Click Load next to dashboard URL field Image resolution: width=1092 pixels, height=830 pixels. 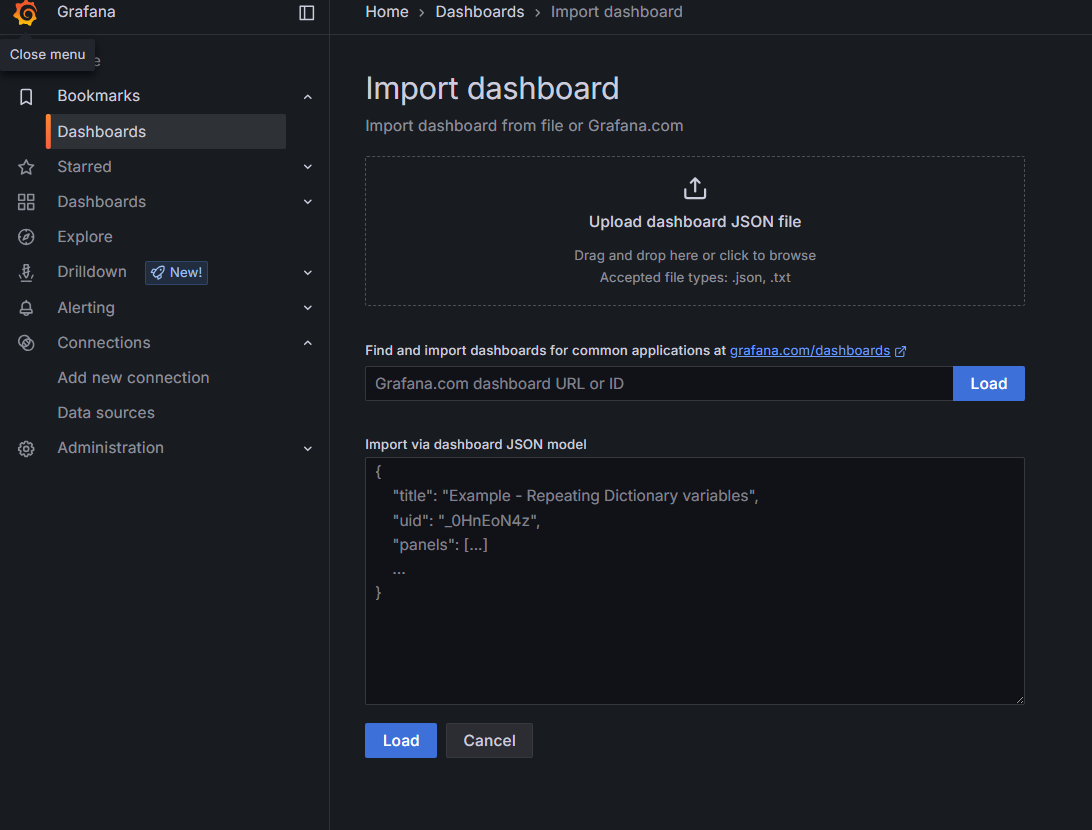988,384
